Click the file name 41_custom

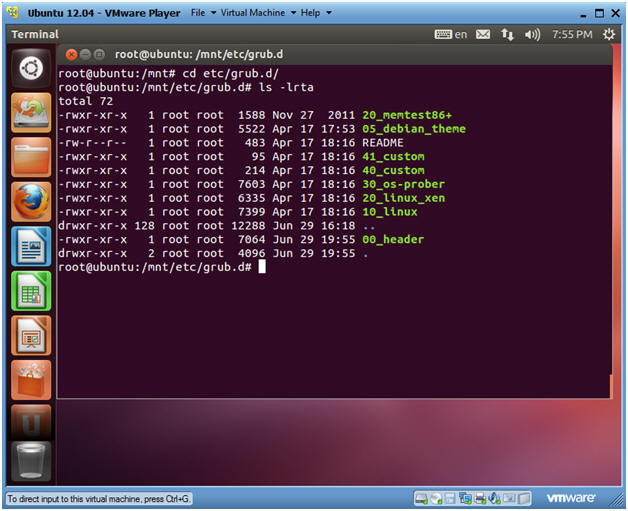(x=393, y=157)
